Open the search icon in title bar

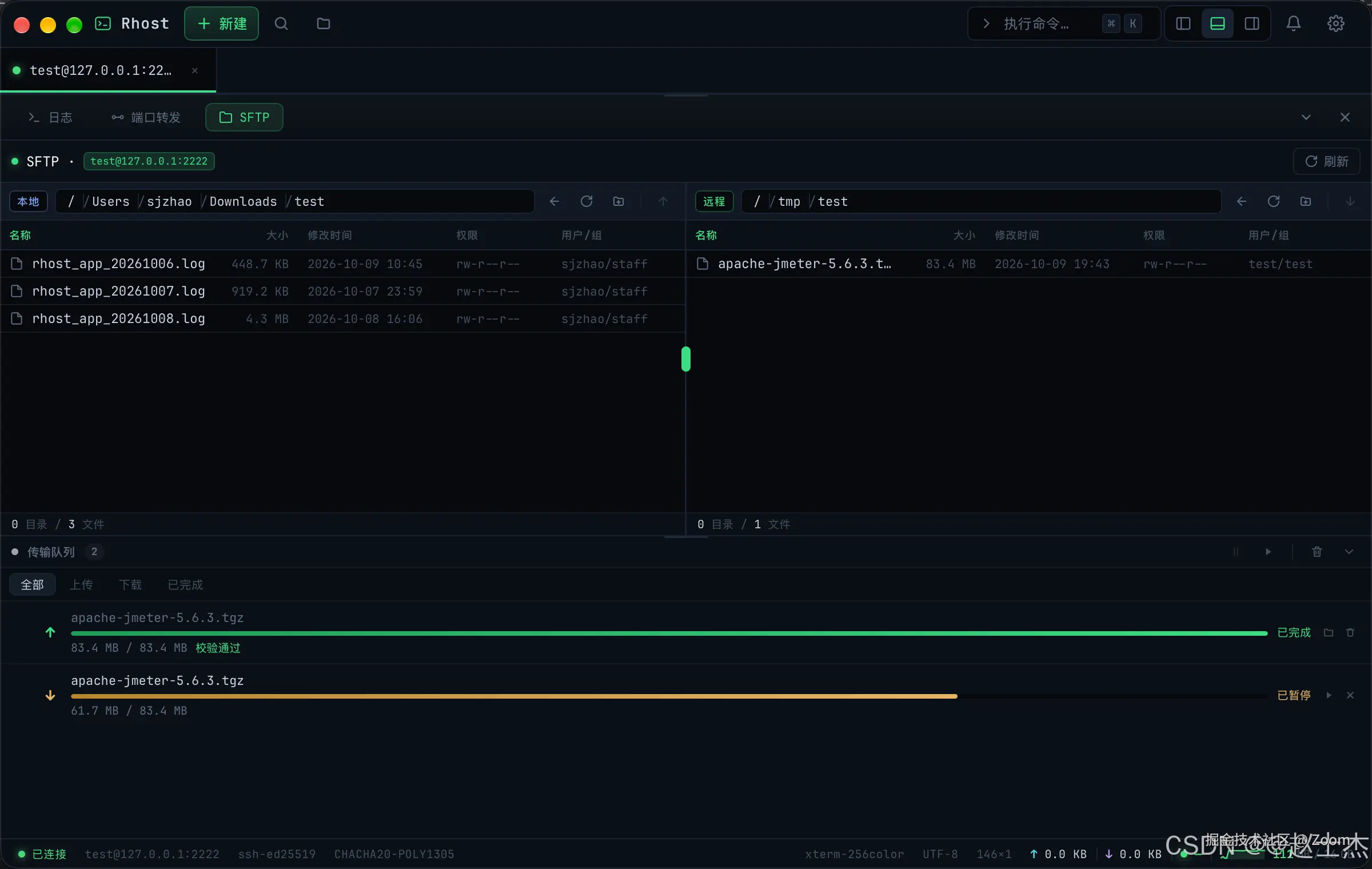pos(281,23)
